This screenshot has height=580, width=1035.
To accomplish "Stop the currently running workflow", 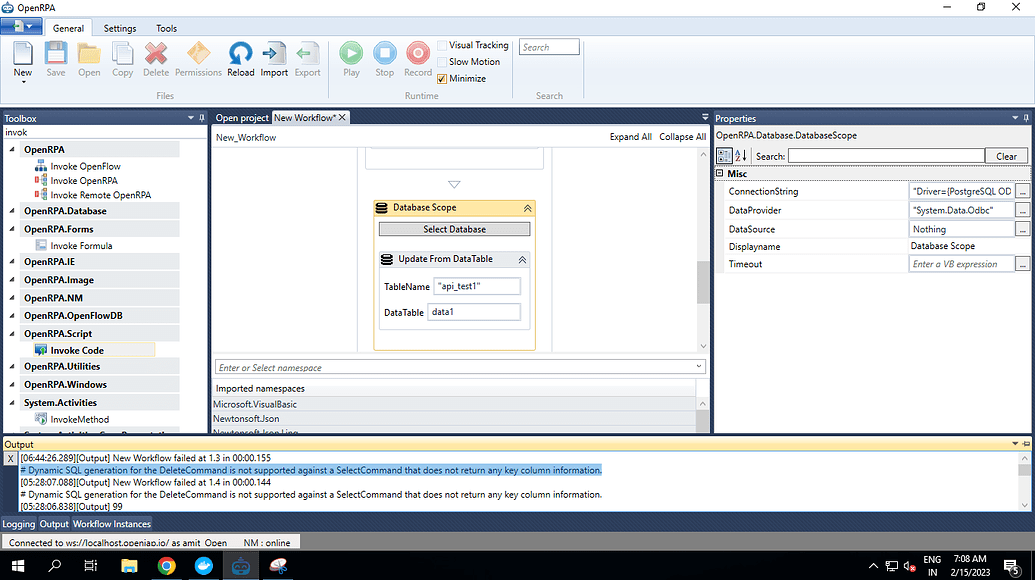I will (x=384, y=57).
